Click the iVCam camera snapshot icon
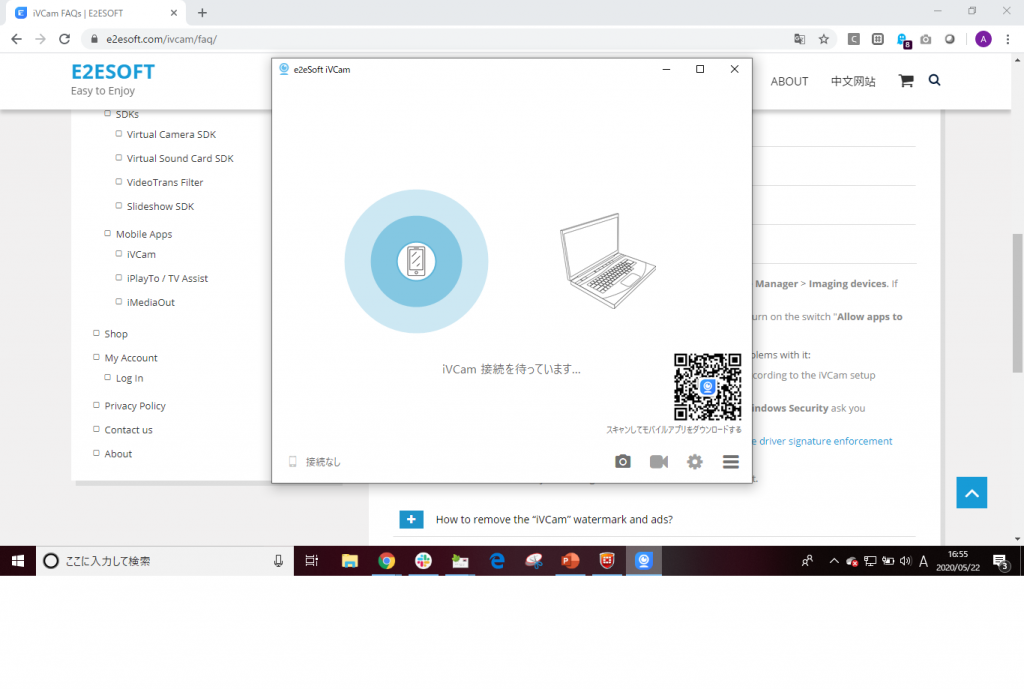This screenshot has width=1024, height=689. click(623, 462)
